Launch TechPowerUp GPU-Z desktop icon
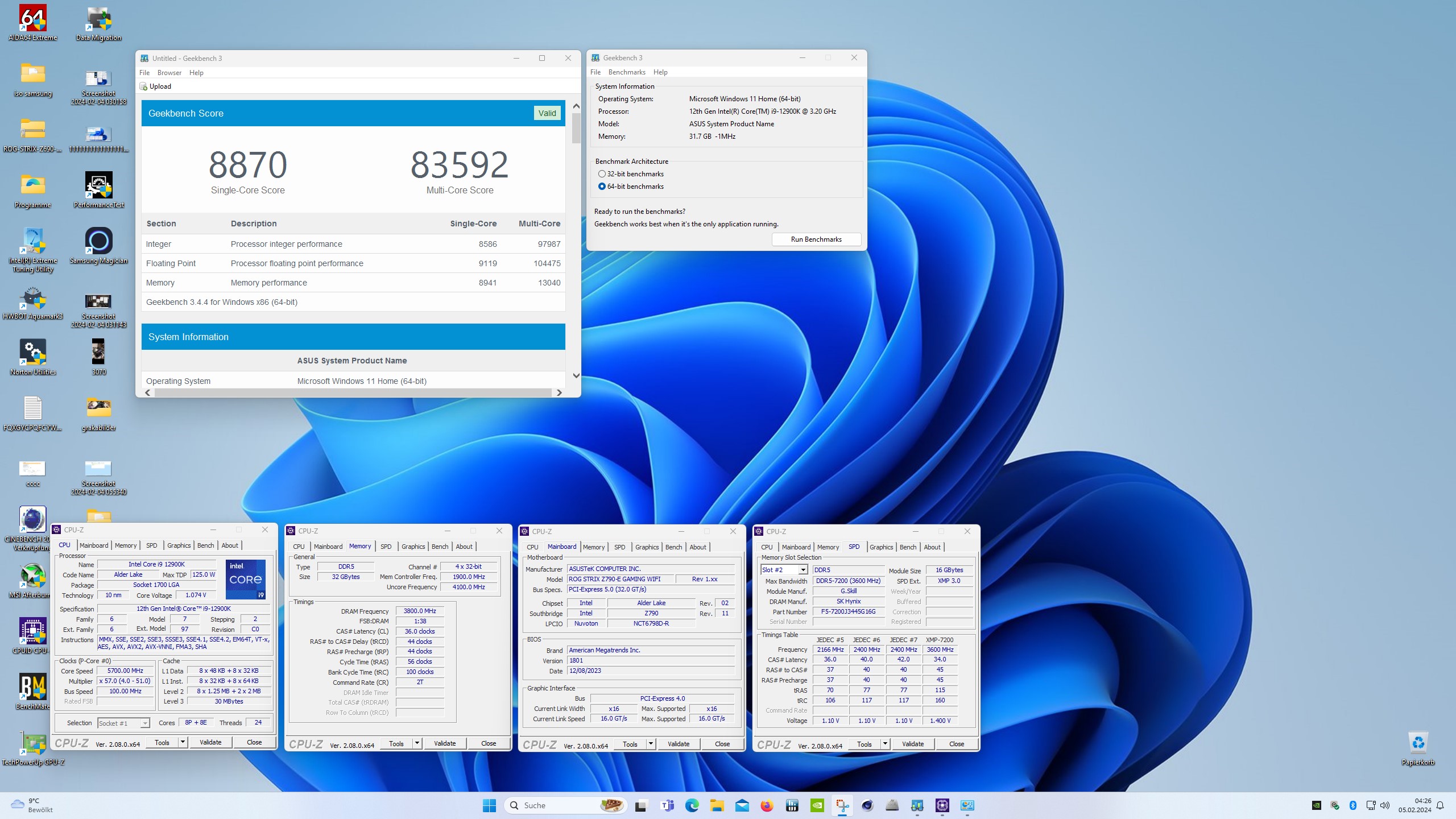This screenshot has height=819, width=1456. coord(33,747)
